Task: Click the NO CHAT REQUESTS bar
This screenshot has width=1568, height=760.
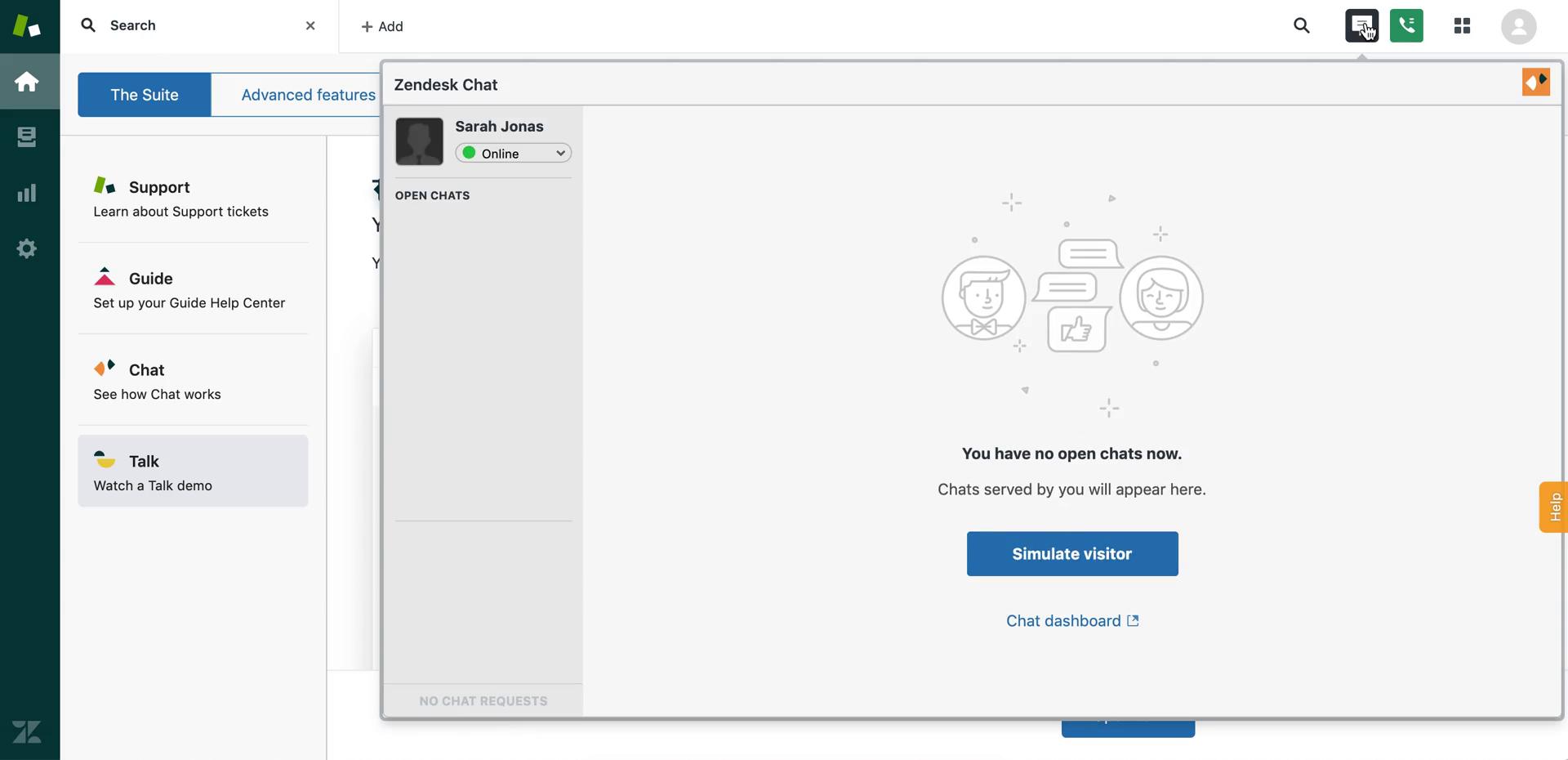Action: [483, 701]
